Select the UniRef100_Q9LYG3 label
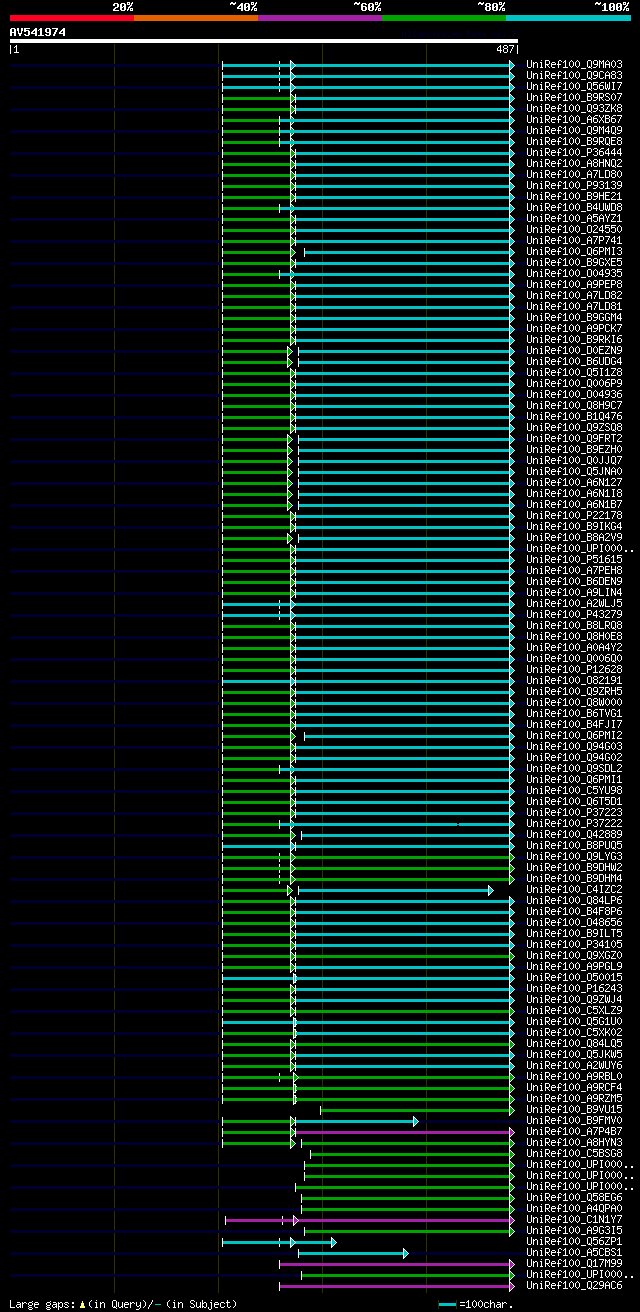The height and width of the screenshot is (1312, 640). tap(574, 856)
